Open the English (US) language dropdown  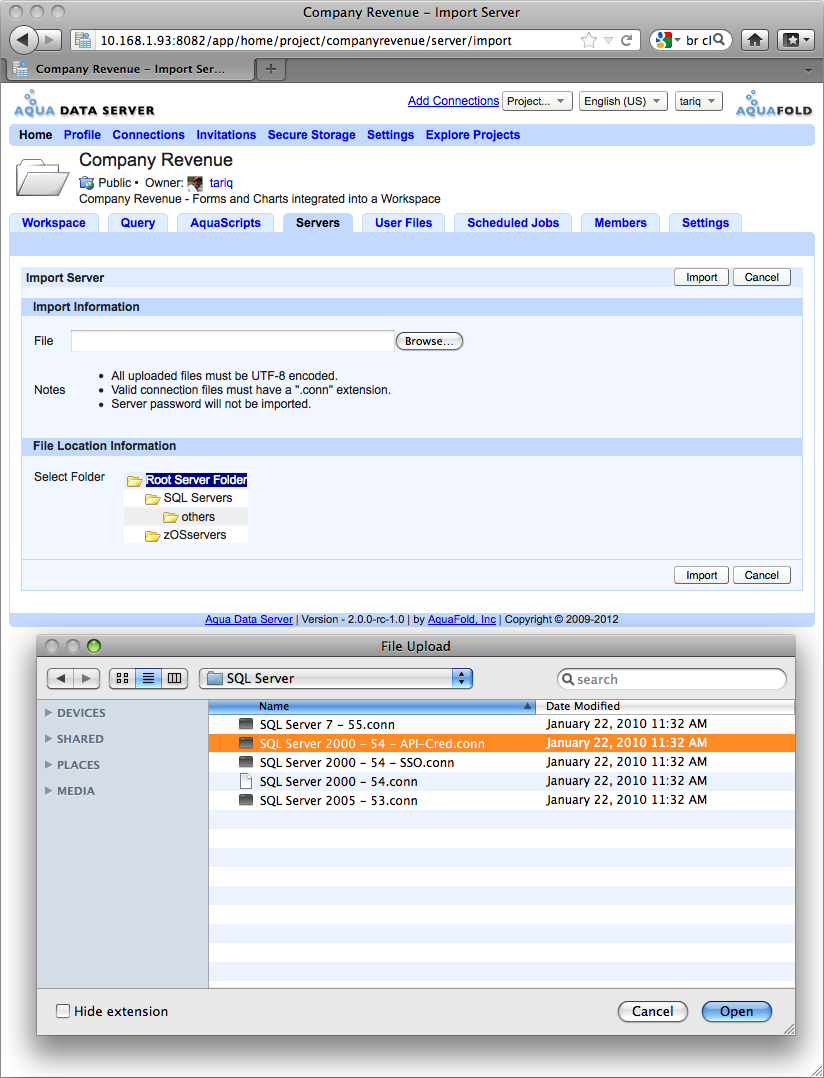point(623,101)
